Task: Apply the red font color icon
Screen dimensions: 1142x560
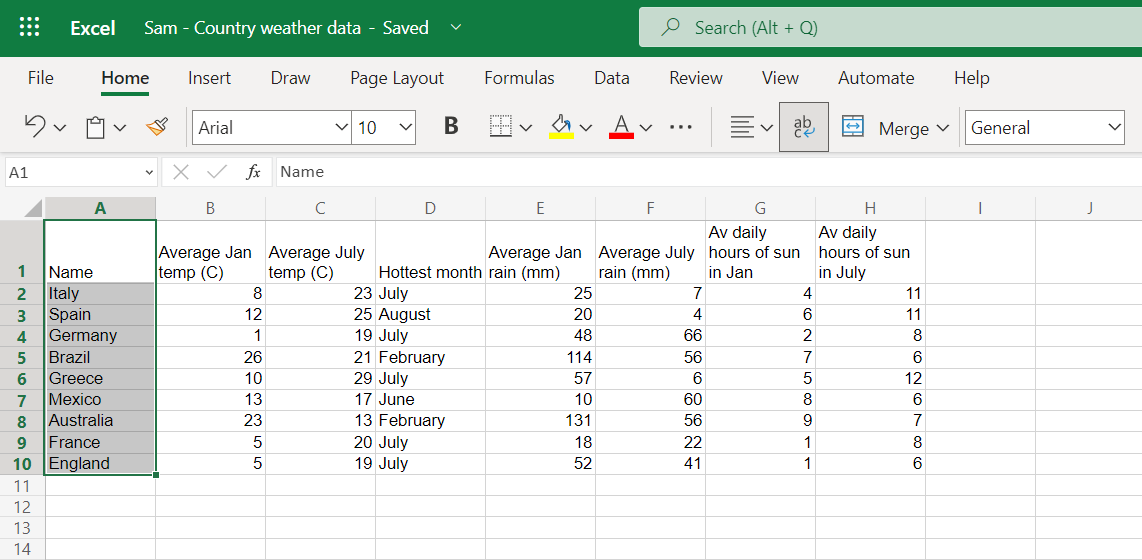Action: point(621,127)
